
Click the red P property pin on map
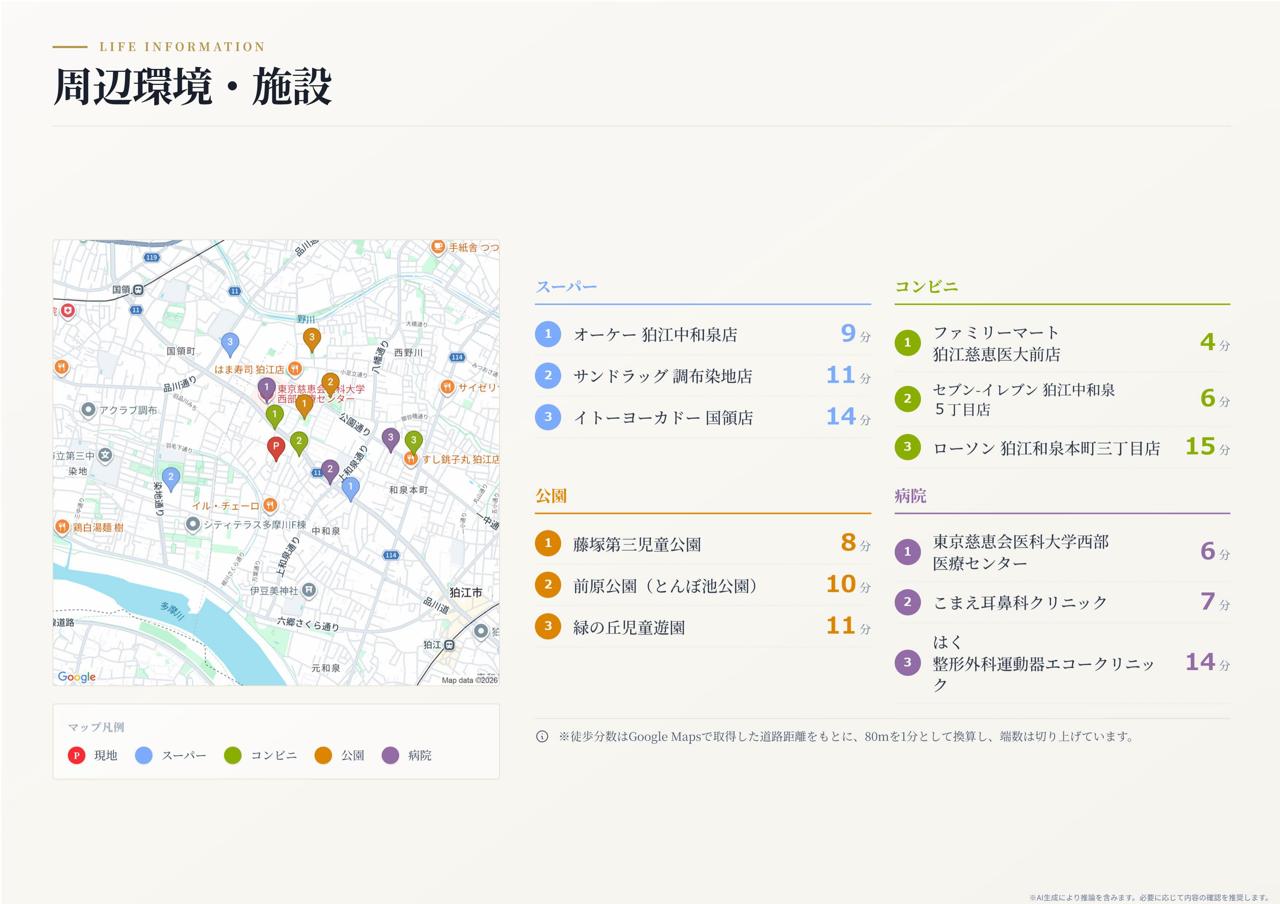[276, 448]
